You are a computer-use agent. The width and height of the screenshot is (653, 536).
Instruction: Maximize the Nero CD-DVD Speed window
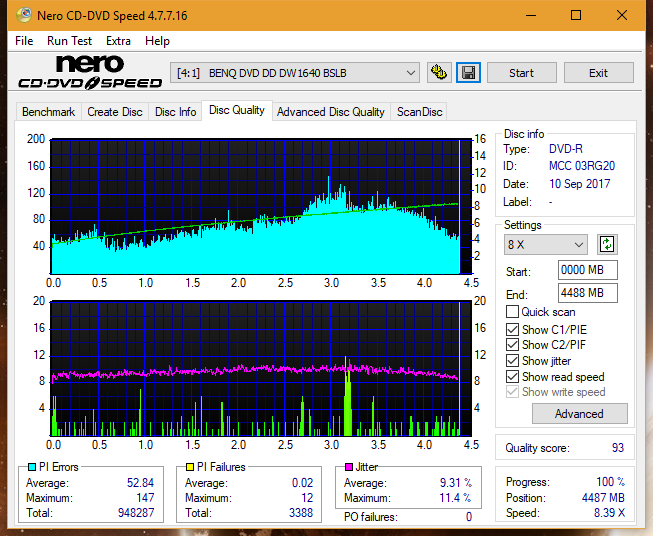[x=576, y=15]
